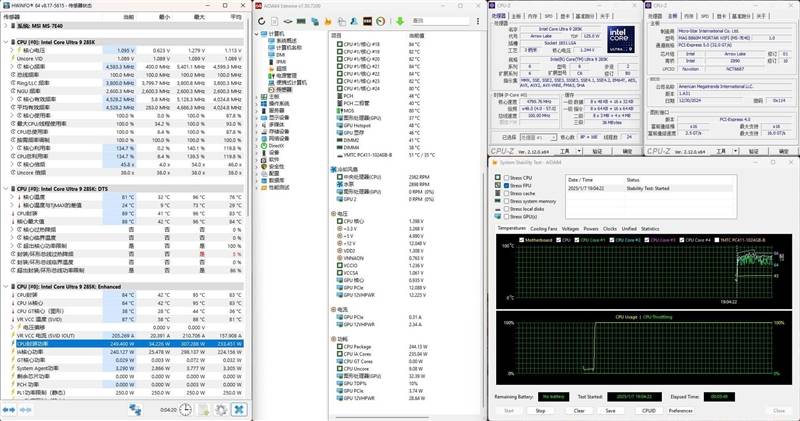This screenshot has width=800, height=421.
Task: Enable the Stress local disks checkbox
Action: click(x=507, y=209)
